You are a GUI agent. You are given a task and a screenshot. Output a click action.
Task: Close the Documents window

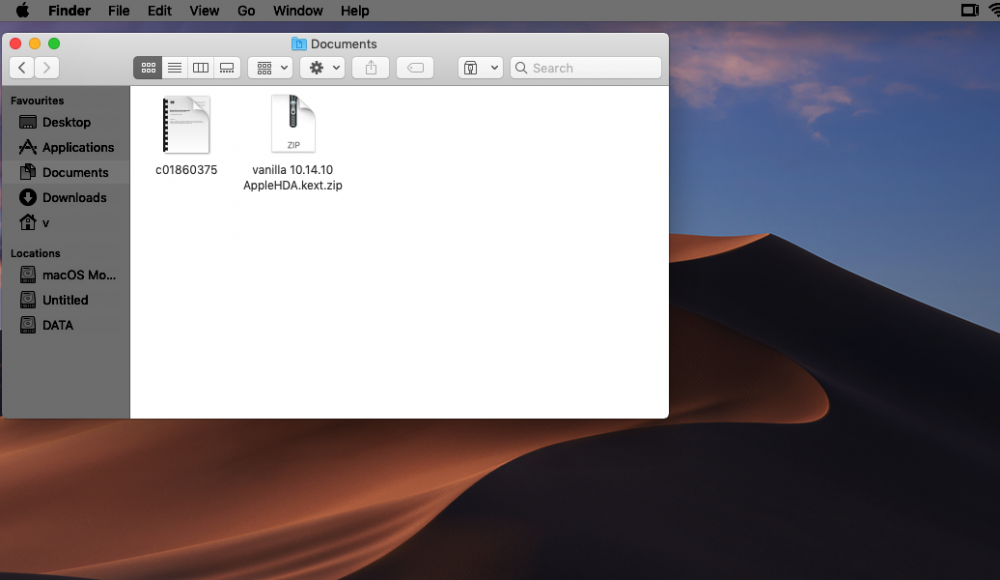click(15, 43)
